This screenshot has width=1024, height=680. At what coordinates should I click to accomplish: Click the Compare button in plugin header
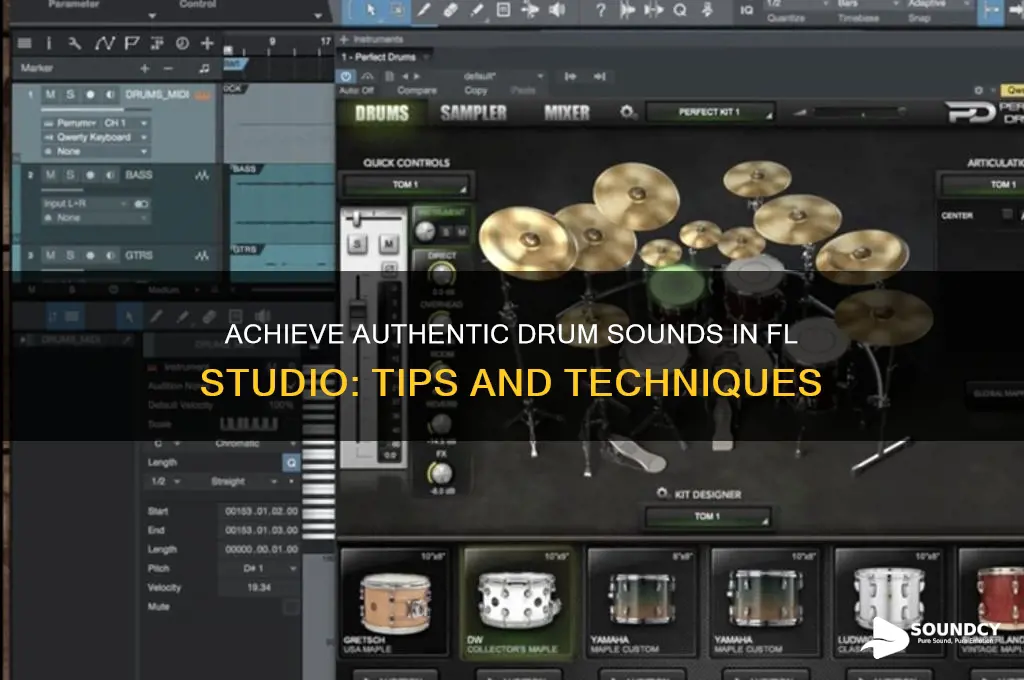(417, 91)
